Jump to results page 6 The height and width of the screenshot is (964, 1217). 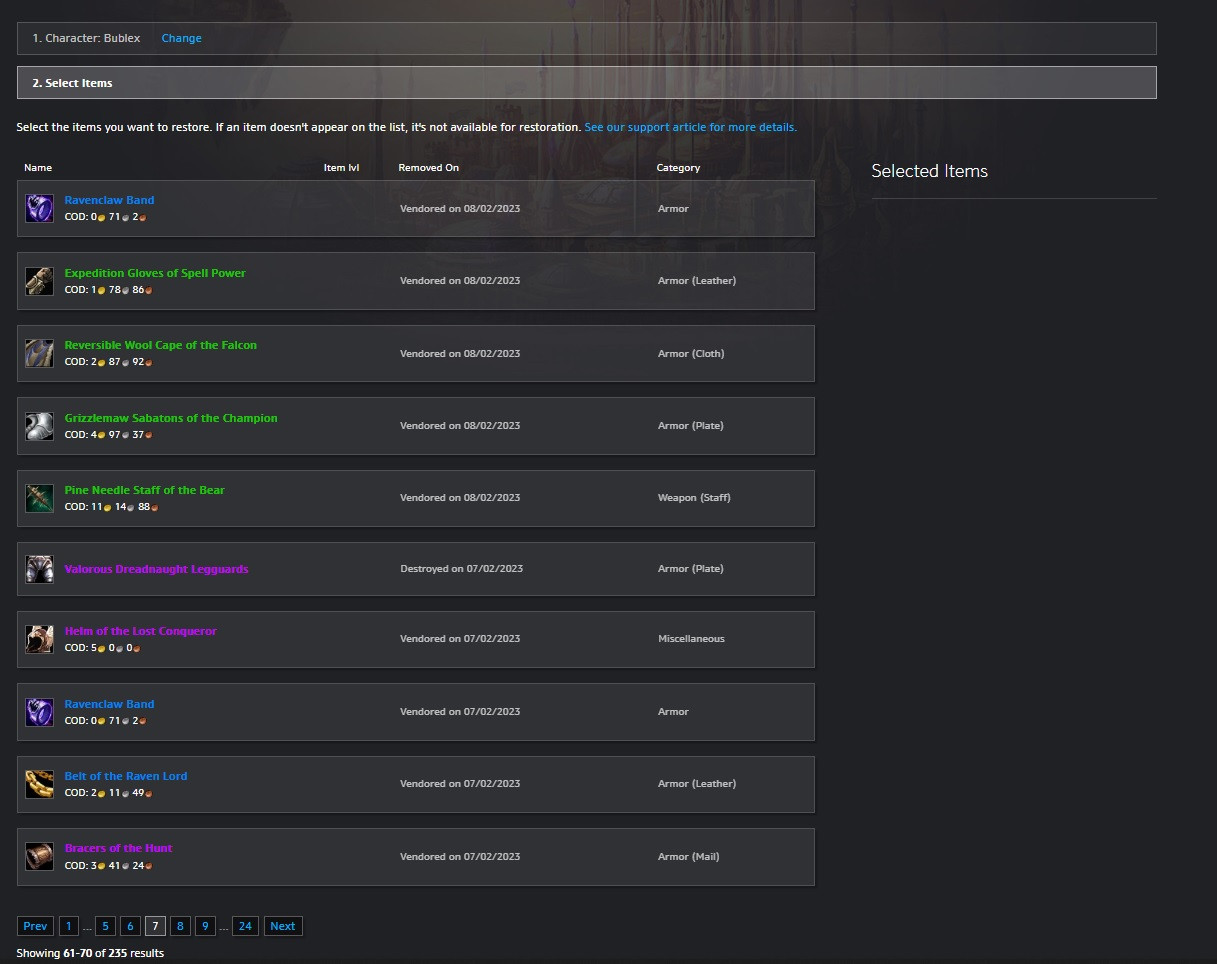(x=130, y=926)
